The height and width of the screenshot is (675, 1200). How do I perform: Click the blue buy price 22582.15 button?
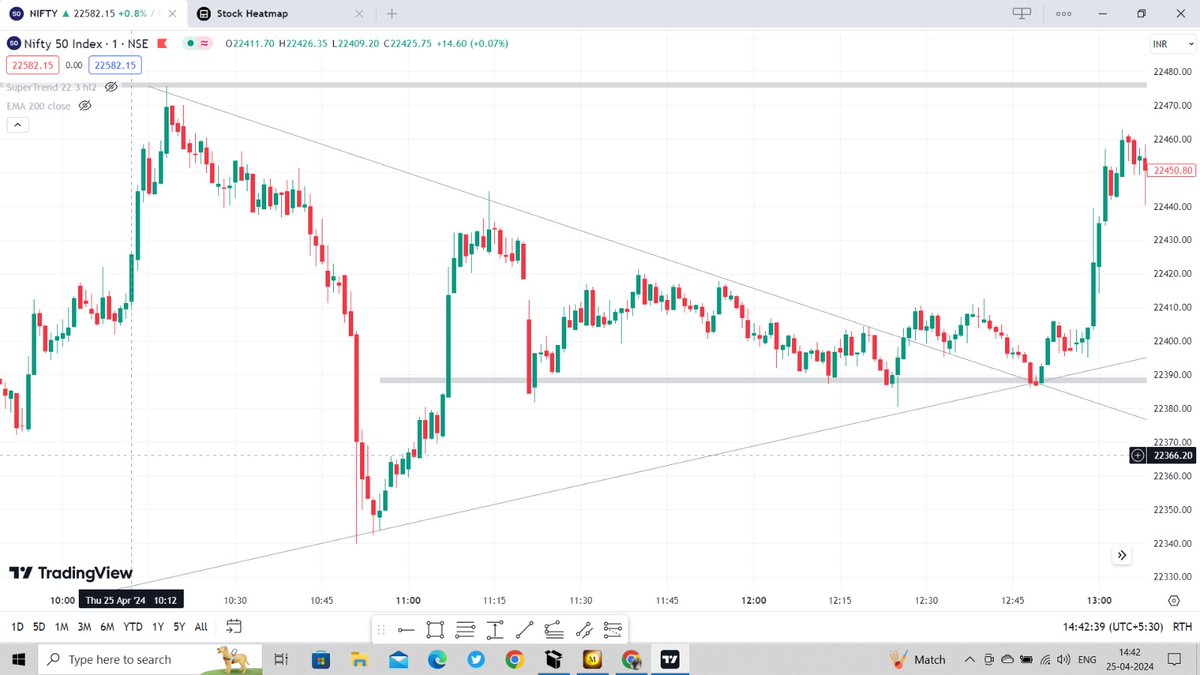[x=115, y=64]
